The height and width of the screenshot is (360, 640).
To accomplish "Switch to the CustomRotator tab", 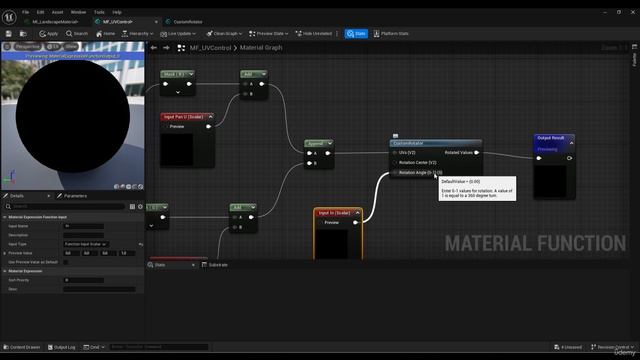I will [x=188, y=22].
